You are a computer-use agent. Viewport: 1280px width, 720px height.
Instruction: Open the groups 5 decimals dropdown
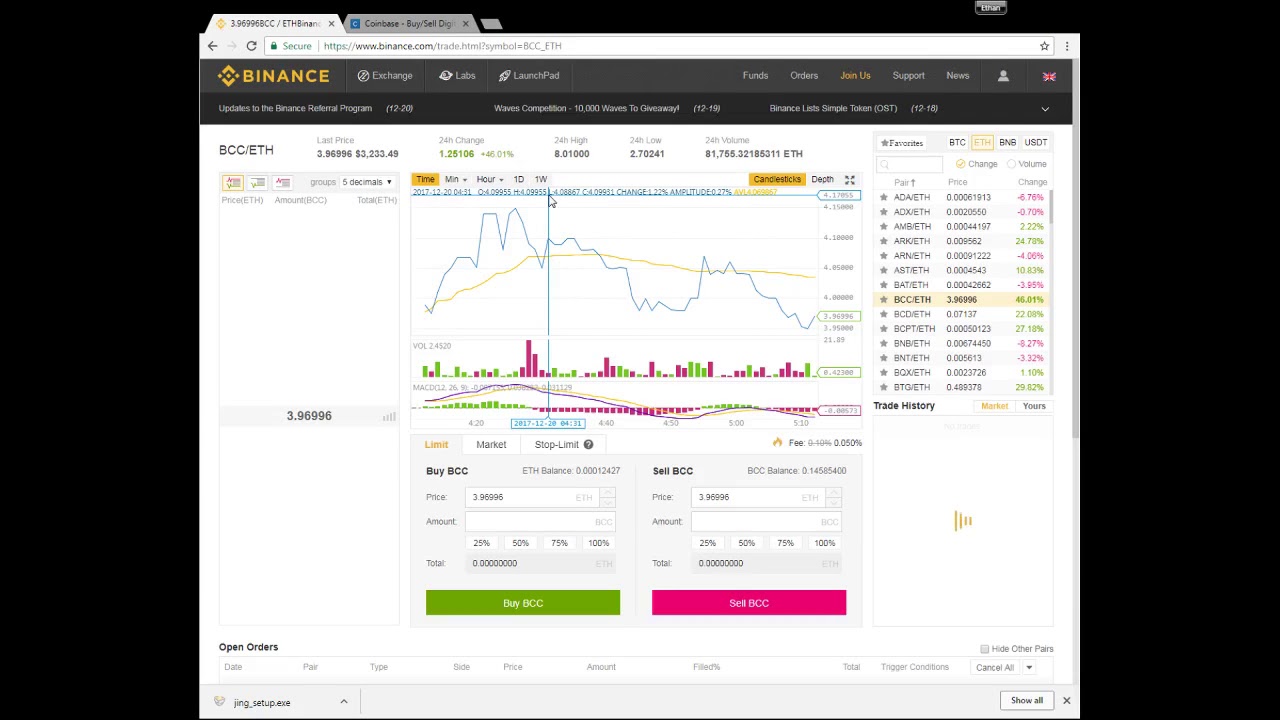pos(367,182)
